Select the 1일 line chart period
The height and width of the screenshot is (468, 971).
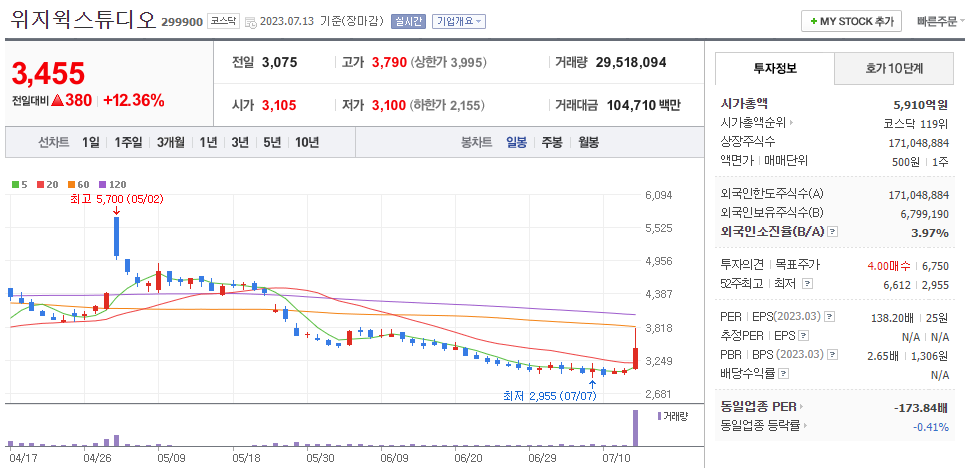pos(90,142)
